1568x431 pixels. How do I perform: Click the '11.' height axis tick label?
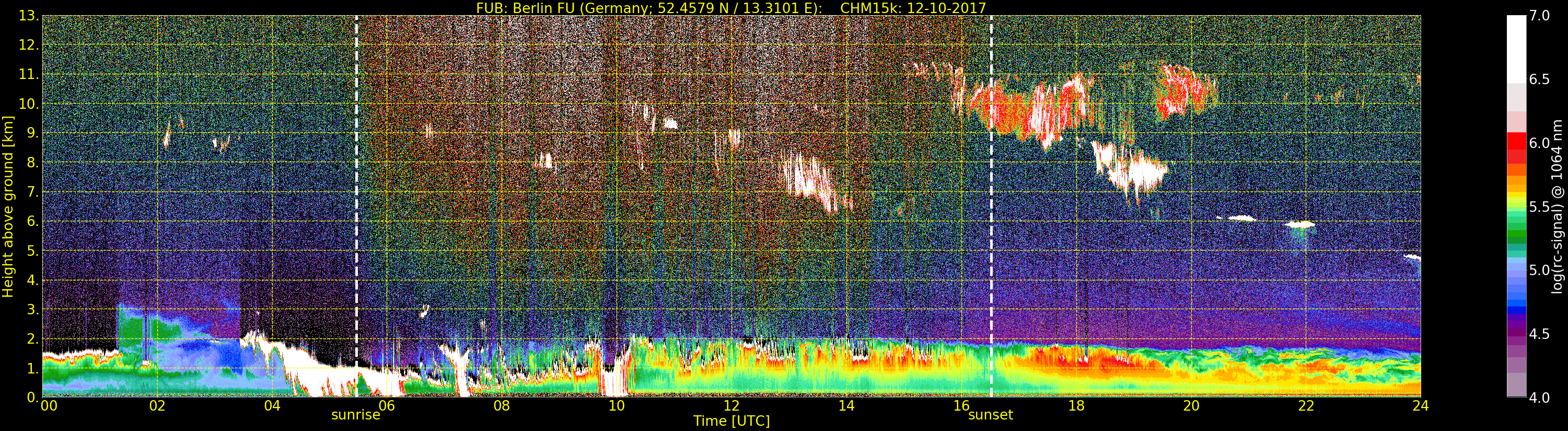coord(29,74)
